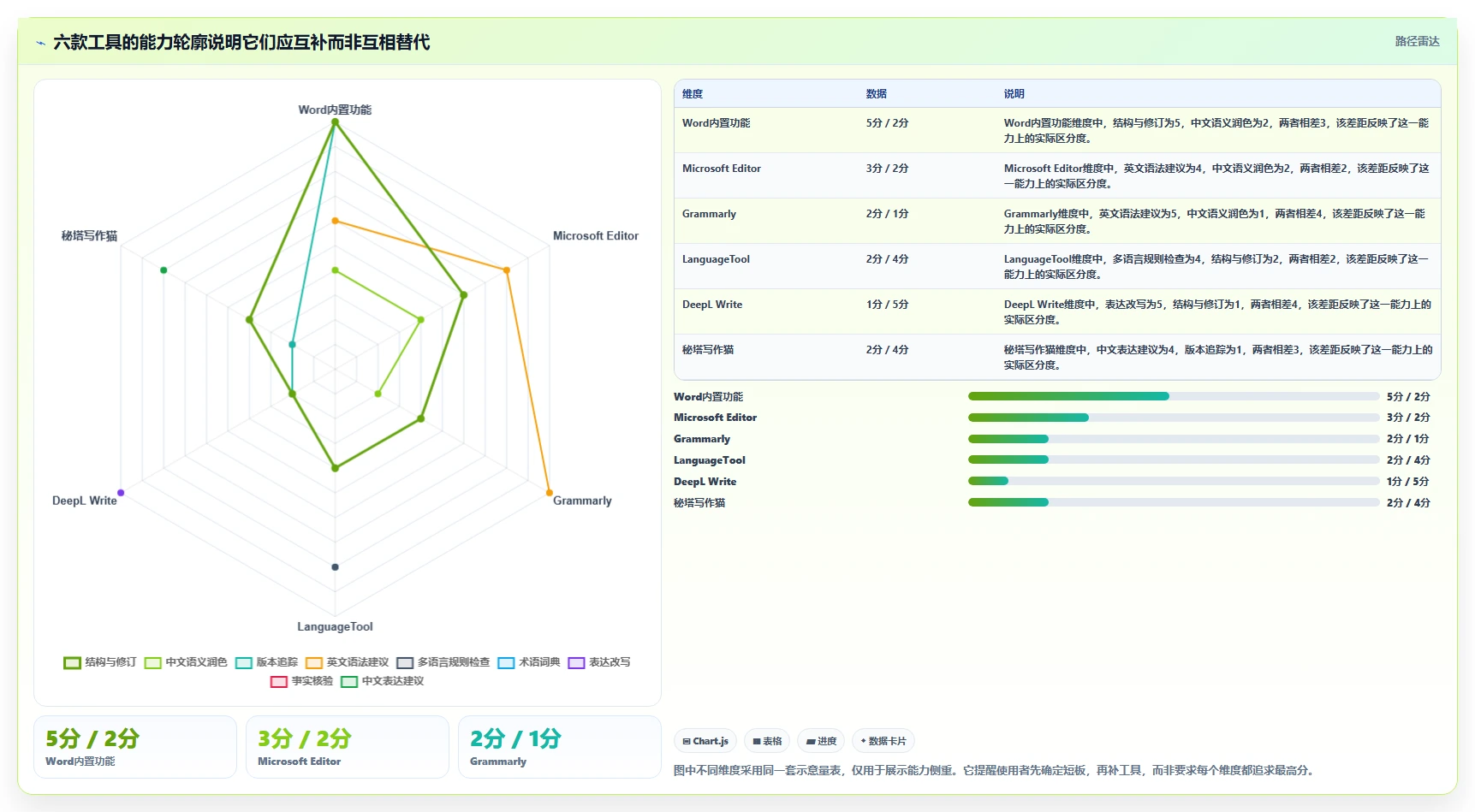Click the DeepL Write radar axis label

(85, 501)
